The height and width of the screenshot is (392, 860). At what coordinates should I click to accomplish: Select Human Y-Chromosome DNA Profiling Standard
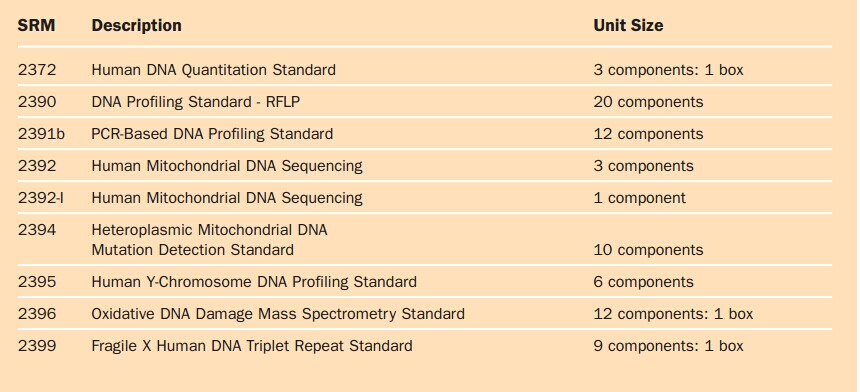(x=254, y=282)
